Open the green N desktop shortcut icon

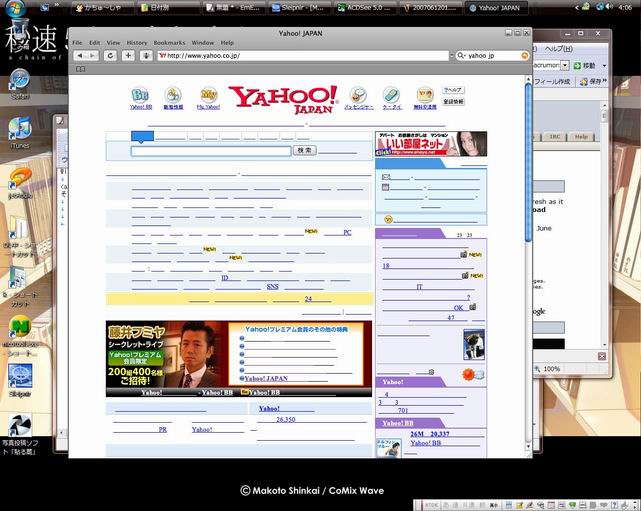pyautogui.click(x=20, y=327)
